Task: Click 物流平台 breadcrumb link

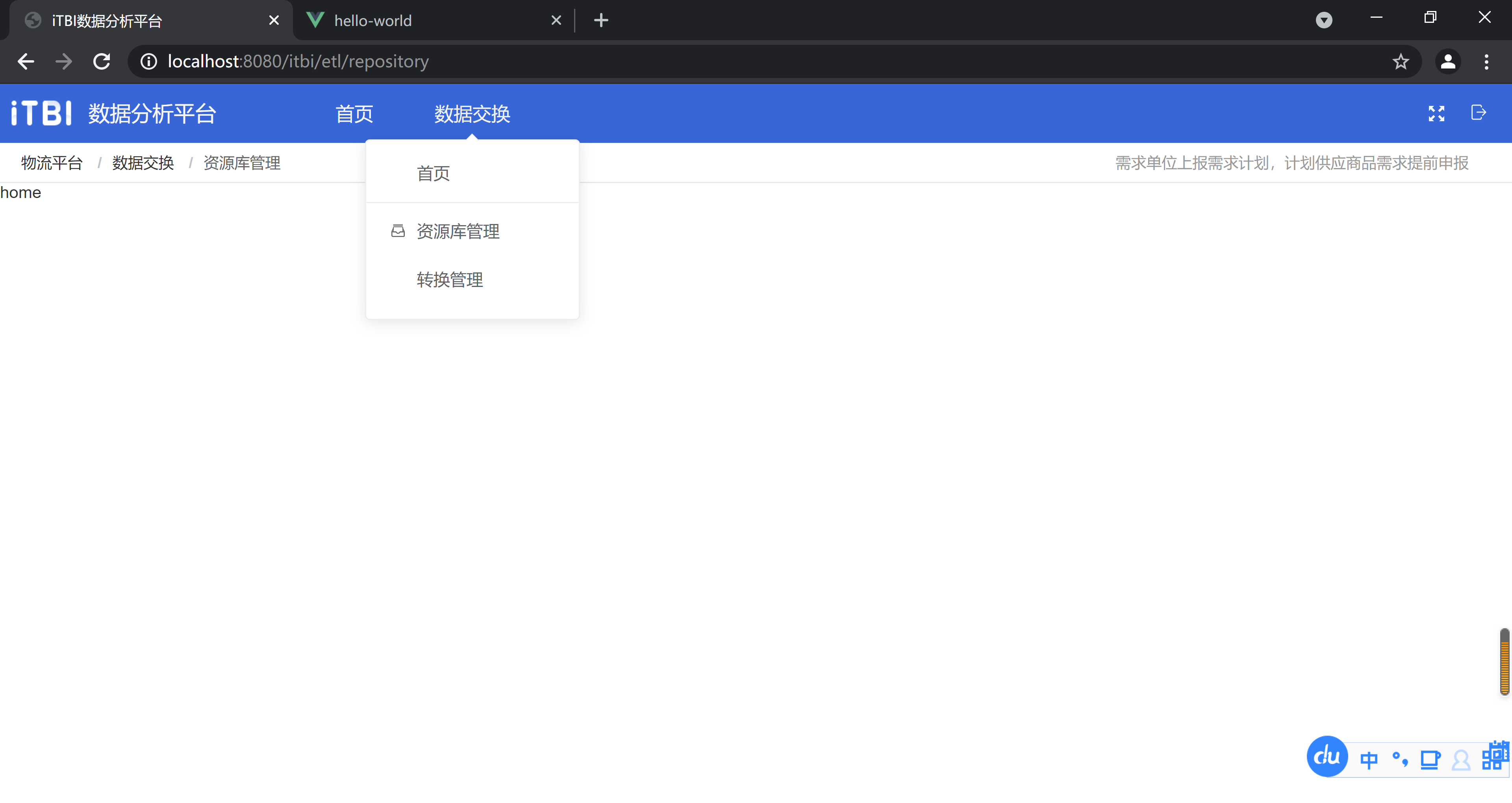Action: tap(52, 163)
